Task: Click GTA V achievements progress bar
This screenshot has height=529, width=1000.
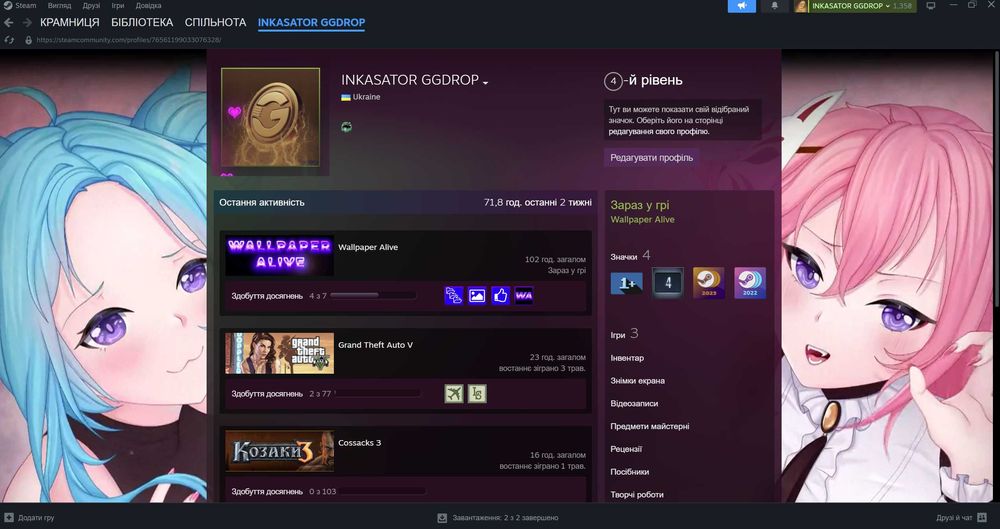Action: pyautogui.click(x=378, y=393)
